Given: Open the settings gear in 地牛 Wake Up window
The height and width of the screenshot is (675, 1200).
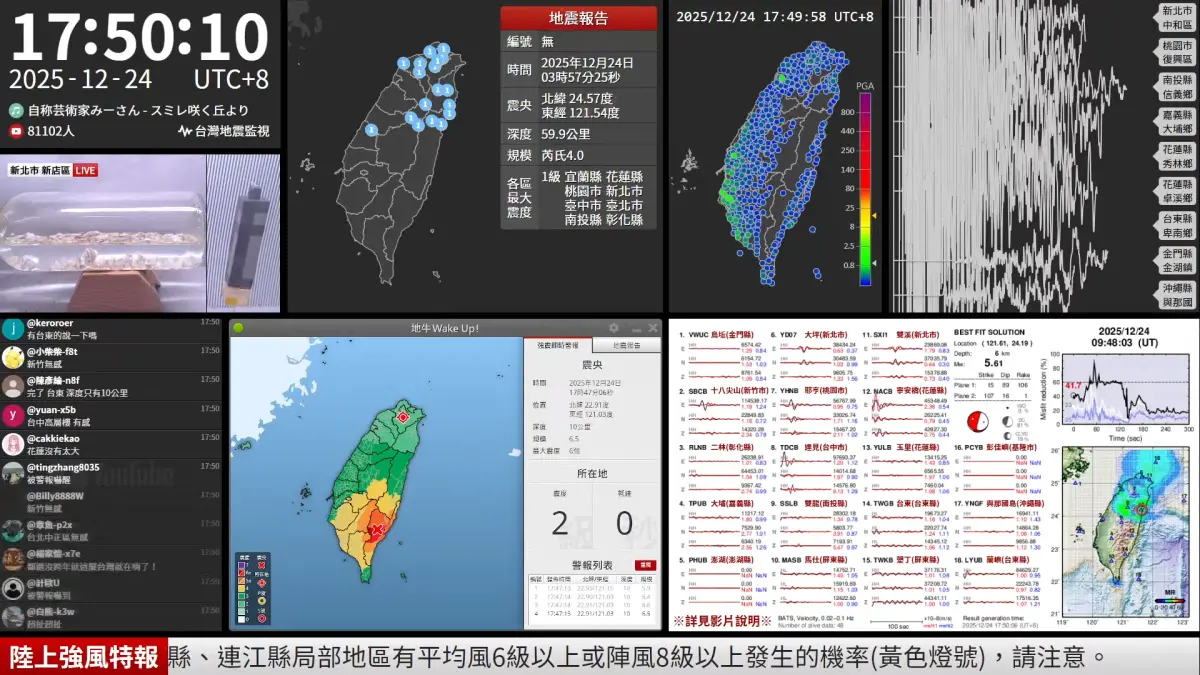Looking at the screenshot, I should [614, 326].
